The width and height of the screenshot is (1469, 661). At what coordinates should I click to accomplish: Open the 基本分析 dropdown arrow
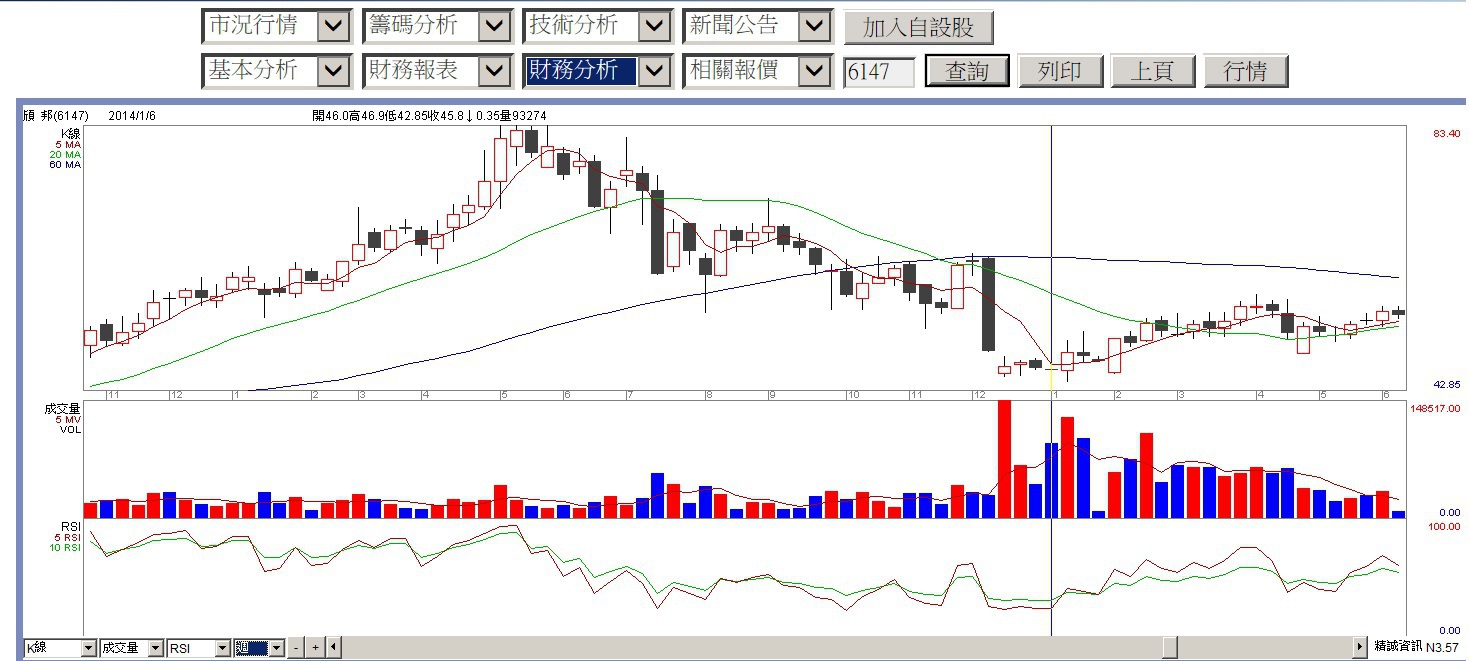tap(333, 71)
